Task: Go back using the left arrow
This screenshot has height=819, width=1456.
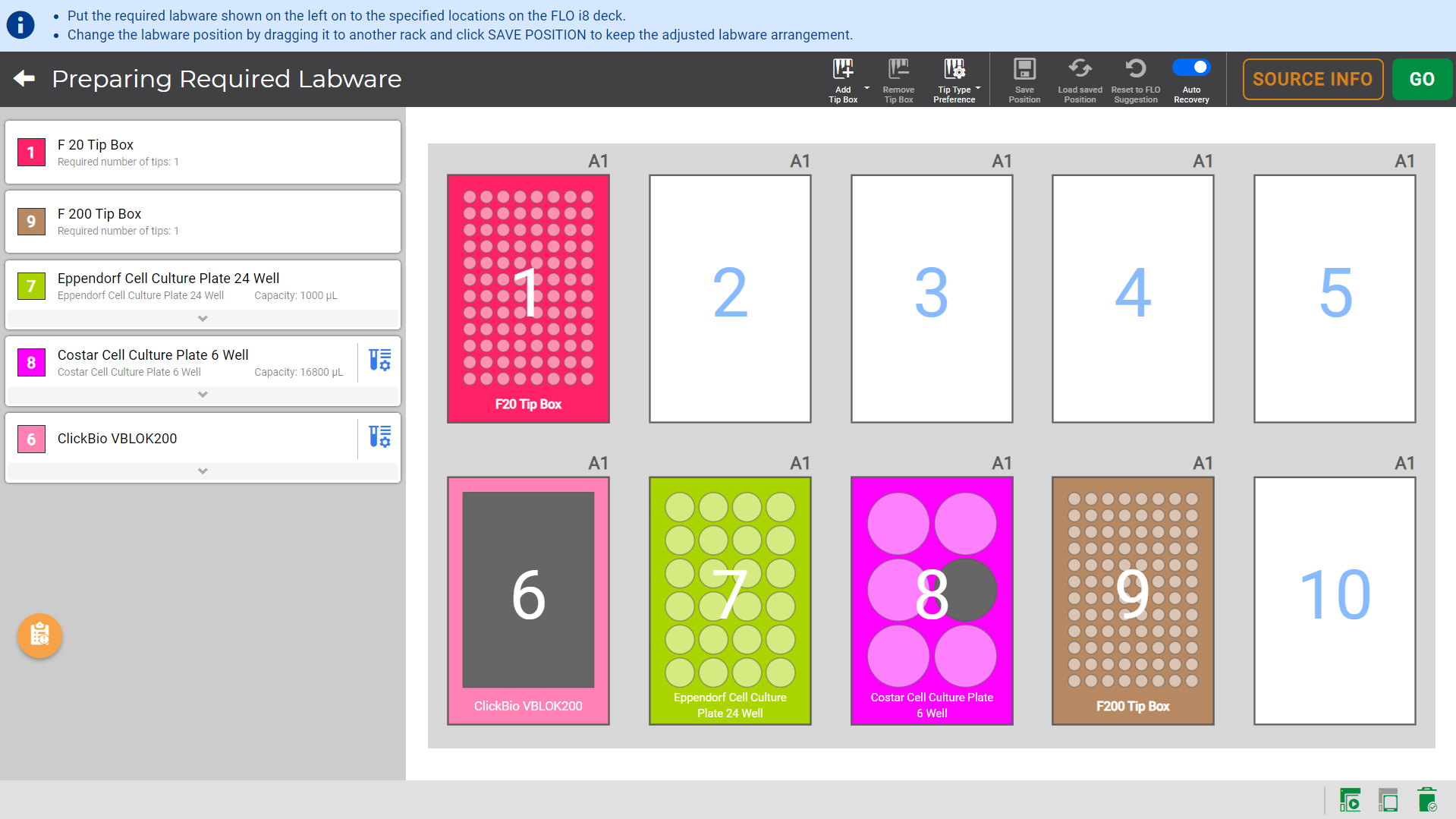Action: pyautogui.click(x=24, y=79)
